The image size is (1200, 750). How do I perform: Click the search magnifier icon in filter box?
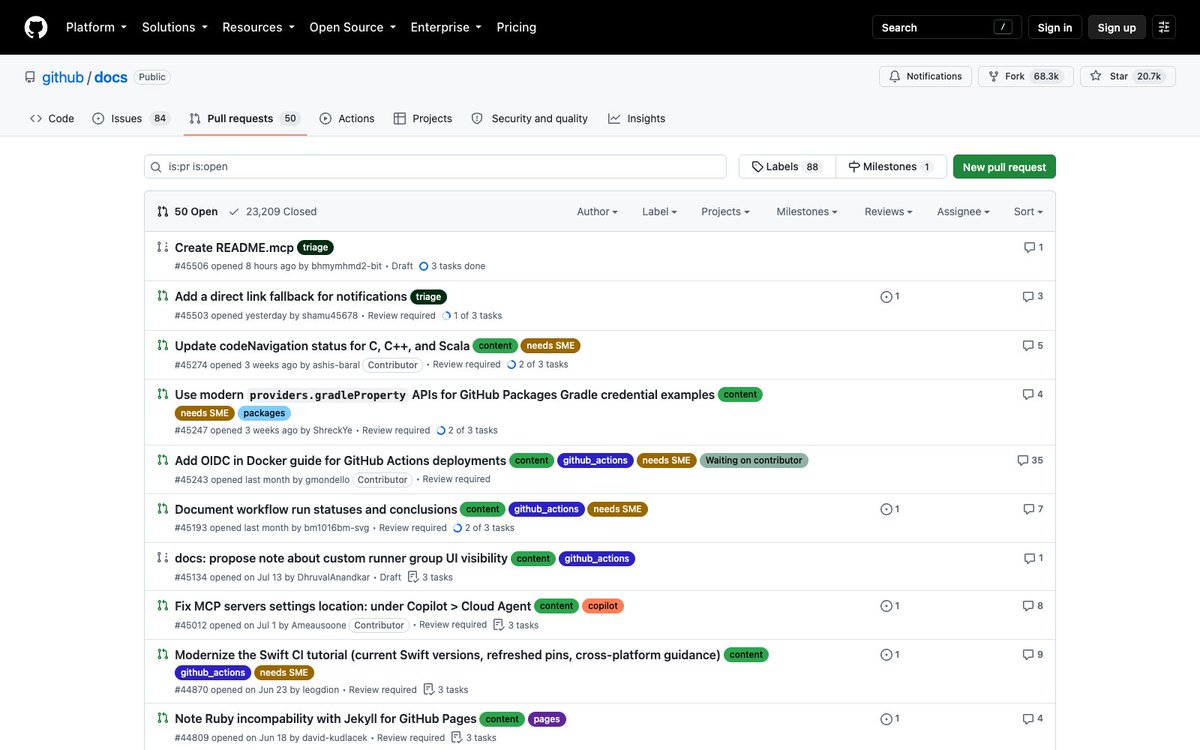click(158, 166)
